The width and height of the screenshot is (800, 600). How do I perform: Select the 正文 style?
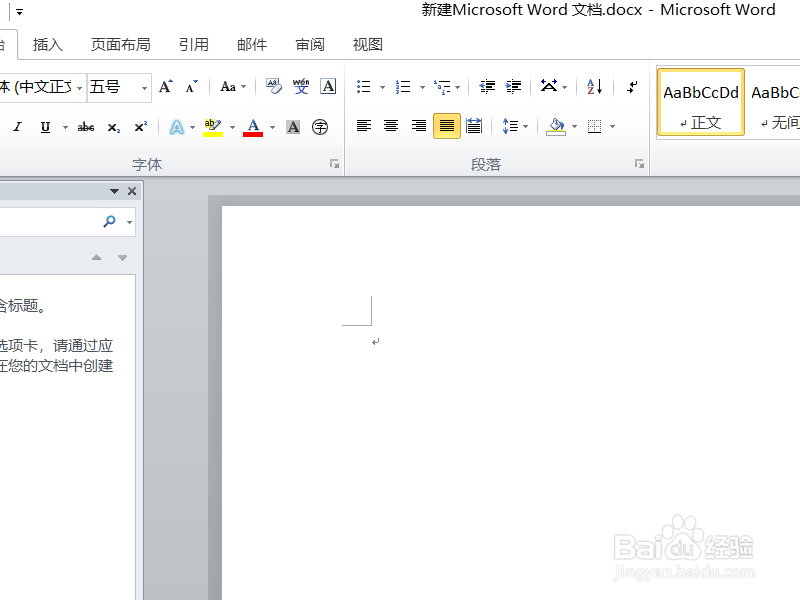coord(701,102)
